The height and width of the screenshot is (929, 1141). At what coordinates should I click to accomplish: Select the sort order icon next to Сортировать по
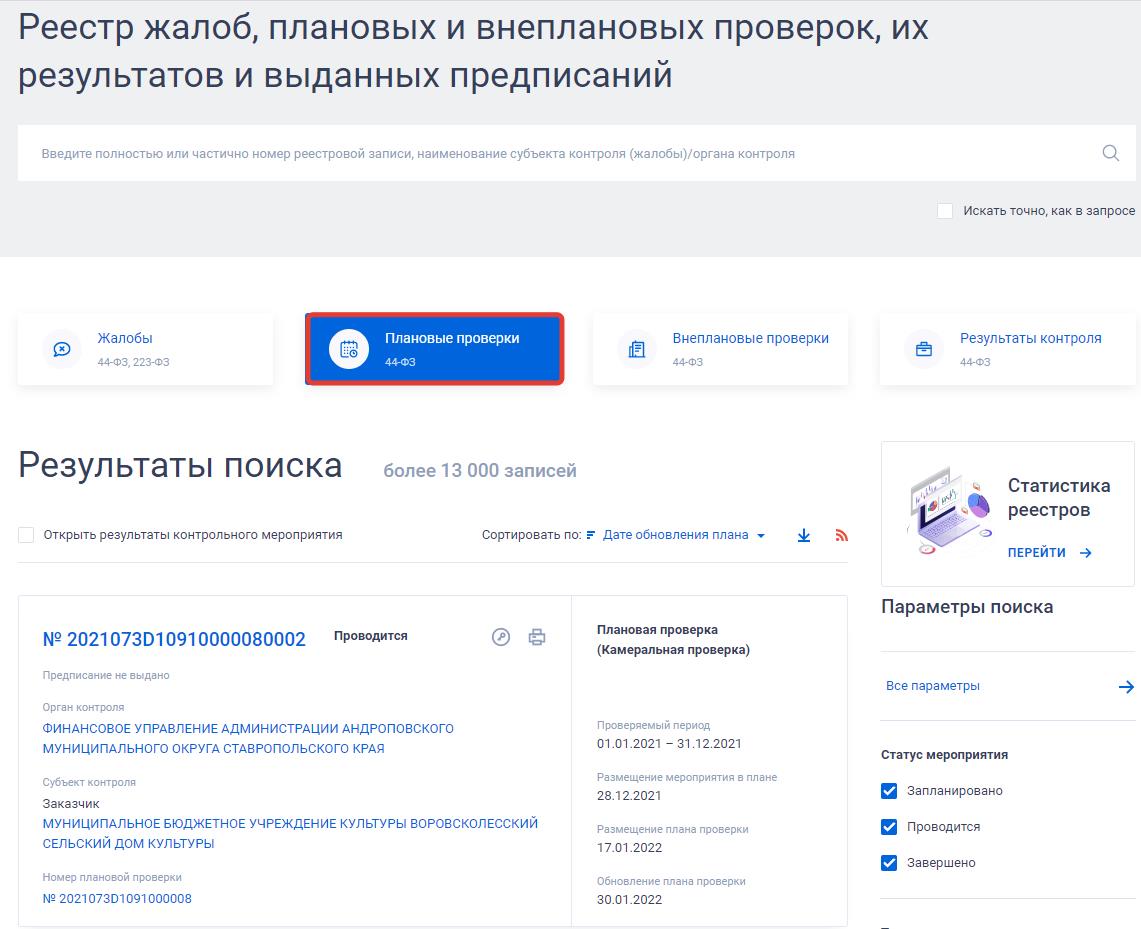coord(589,534)
